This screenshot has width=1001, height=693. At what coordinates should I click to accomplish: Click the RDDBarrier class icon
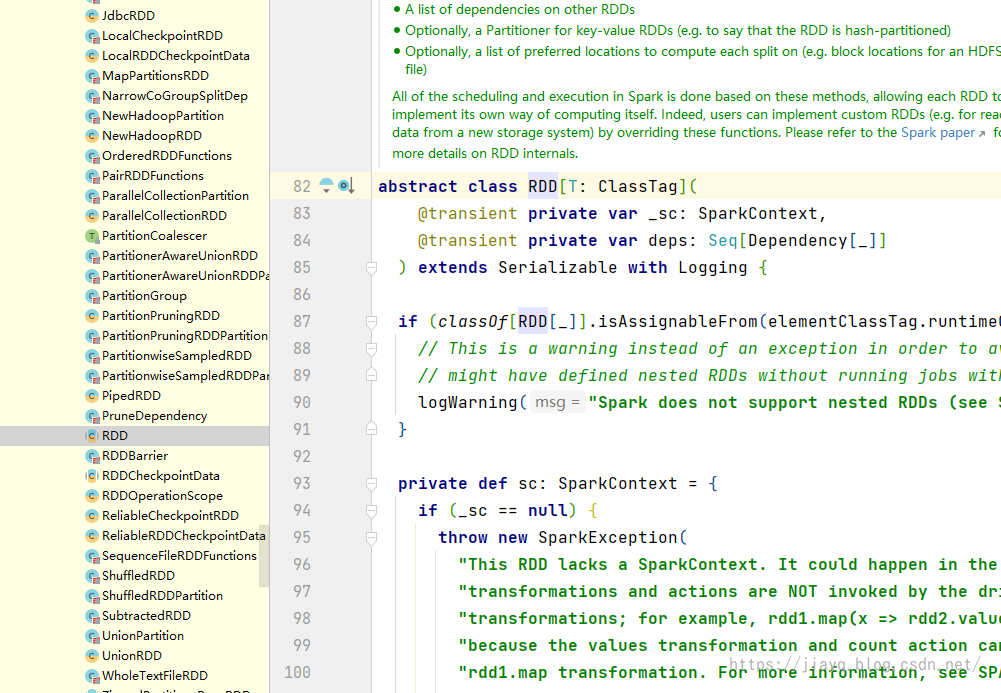point(93,456)
